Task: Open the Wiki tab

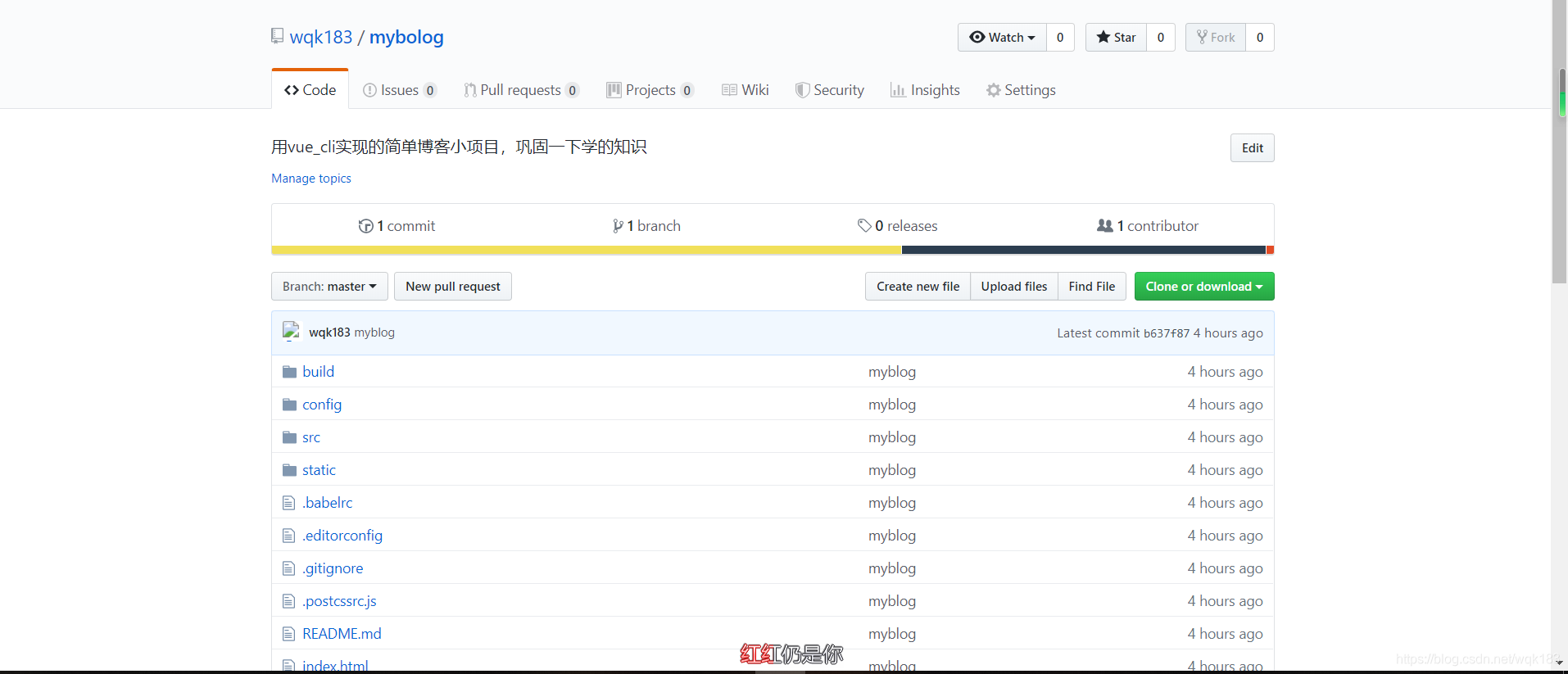Action: click(745, 90)
